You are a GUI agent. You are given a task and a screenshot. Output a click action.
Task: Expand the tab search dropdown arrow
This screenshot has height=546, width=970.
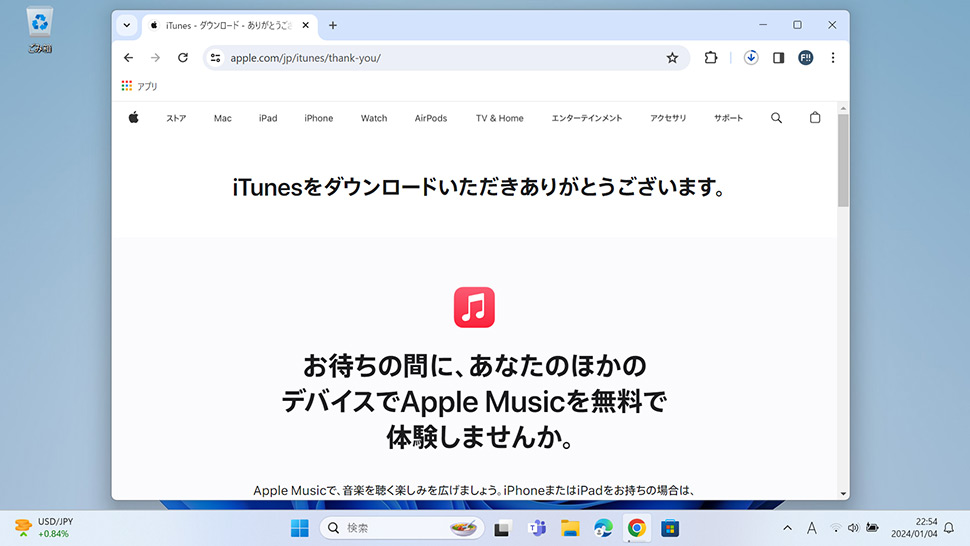pyautogui.click(x=127, y=25)
